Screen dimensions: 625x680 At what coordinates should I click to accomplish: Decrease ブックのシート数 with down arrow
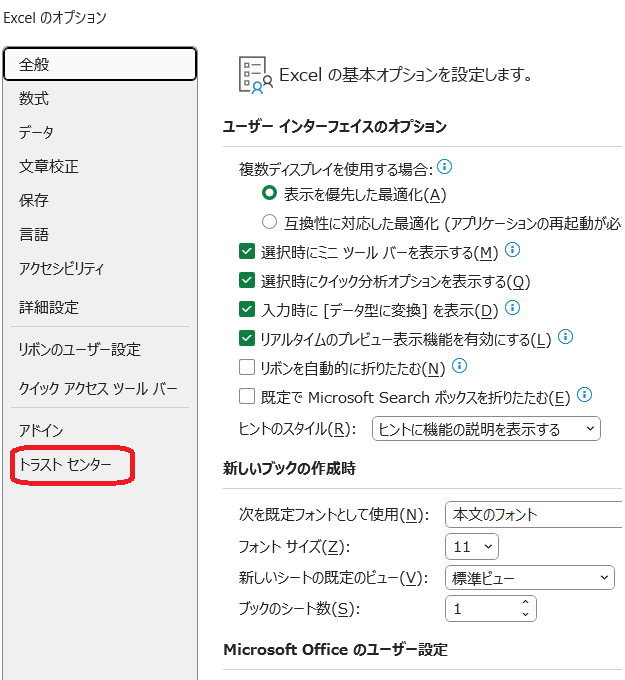pos(525,615)
